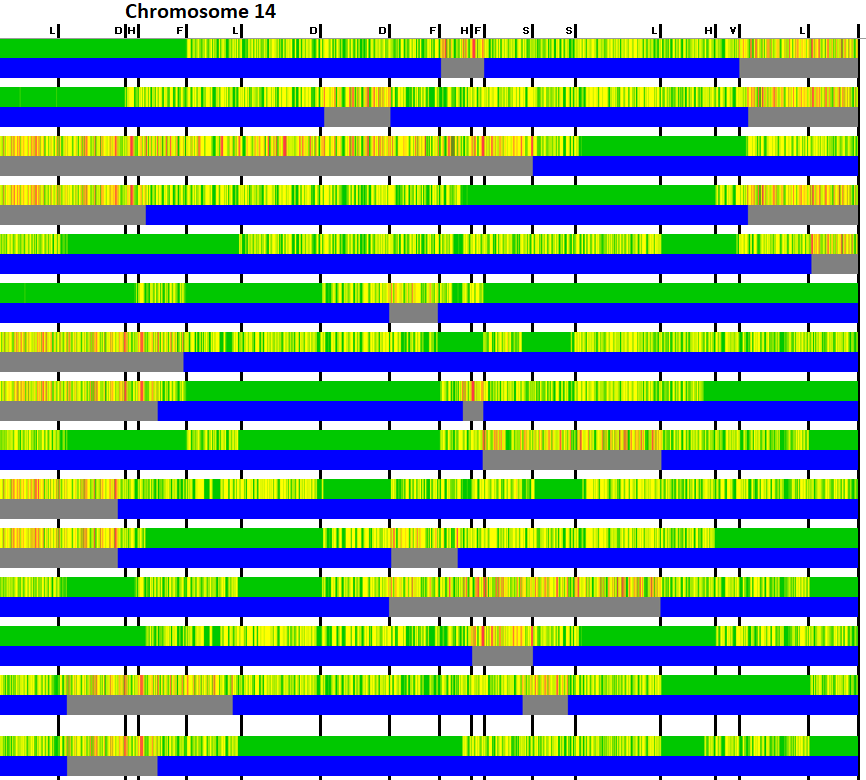866x780 pixels.
Task: Click the H label next to V
Action: pyautogui.click(x=708, y=30)
